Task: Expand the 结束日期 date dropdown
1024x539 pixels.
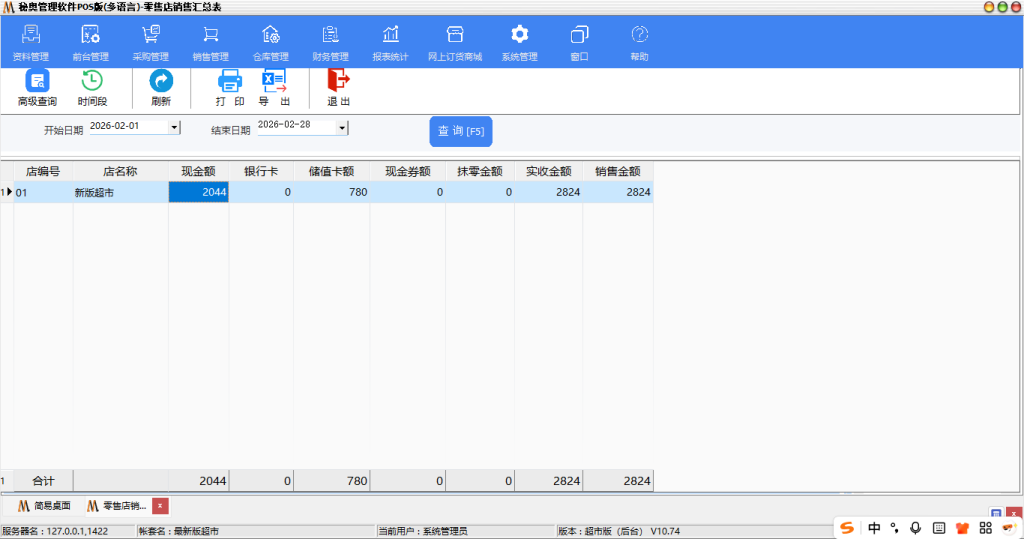Action: tap(342, 128)
